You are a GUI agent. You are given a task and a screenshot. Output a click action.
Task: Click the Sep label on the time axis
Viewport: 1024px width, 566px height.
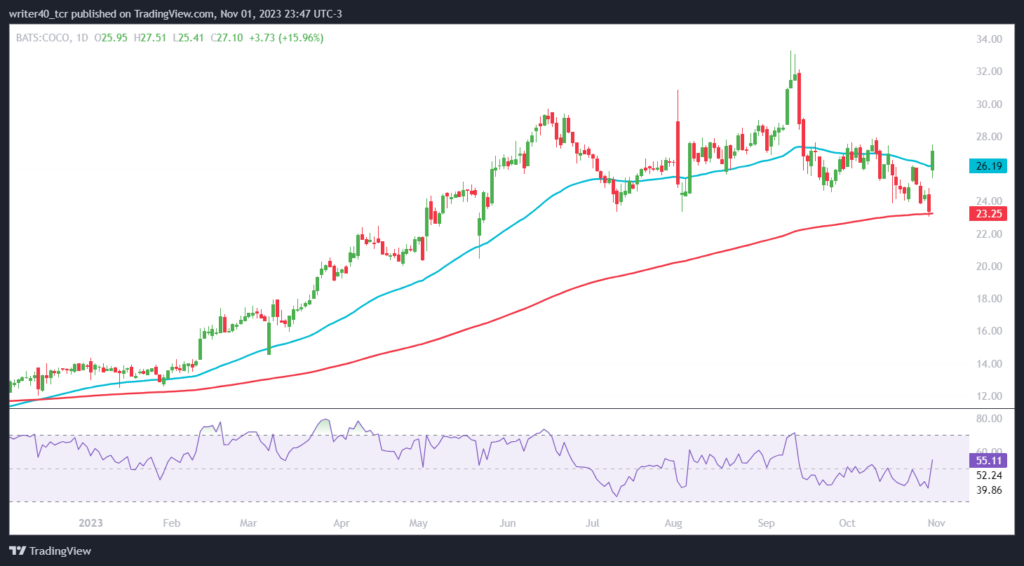point(766,523)
